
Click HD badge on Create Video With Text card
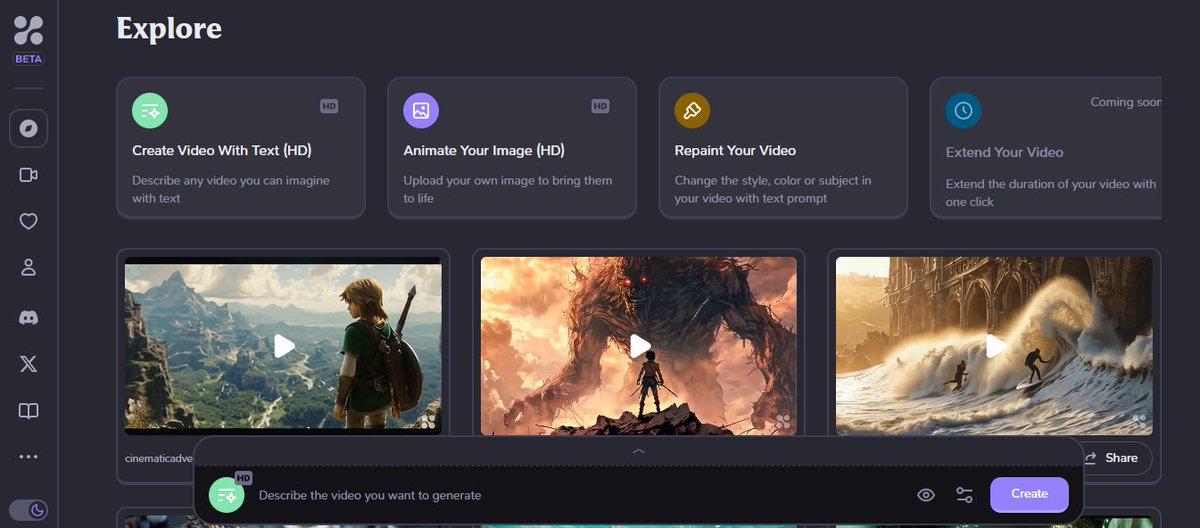click(329, 105)
